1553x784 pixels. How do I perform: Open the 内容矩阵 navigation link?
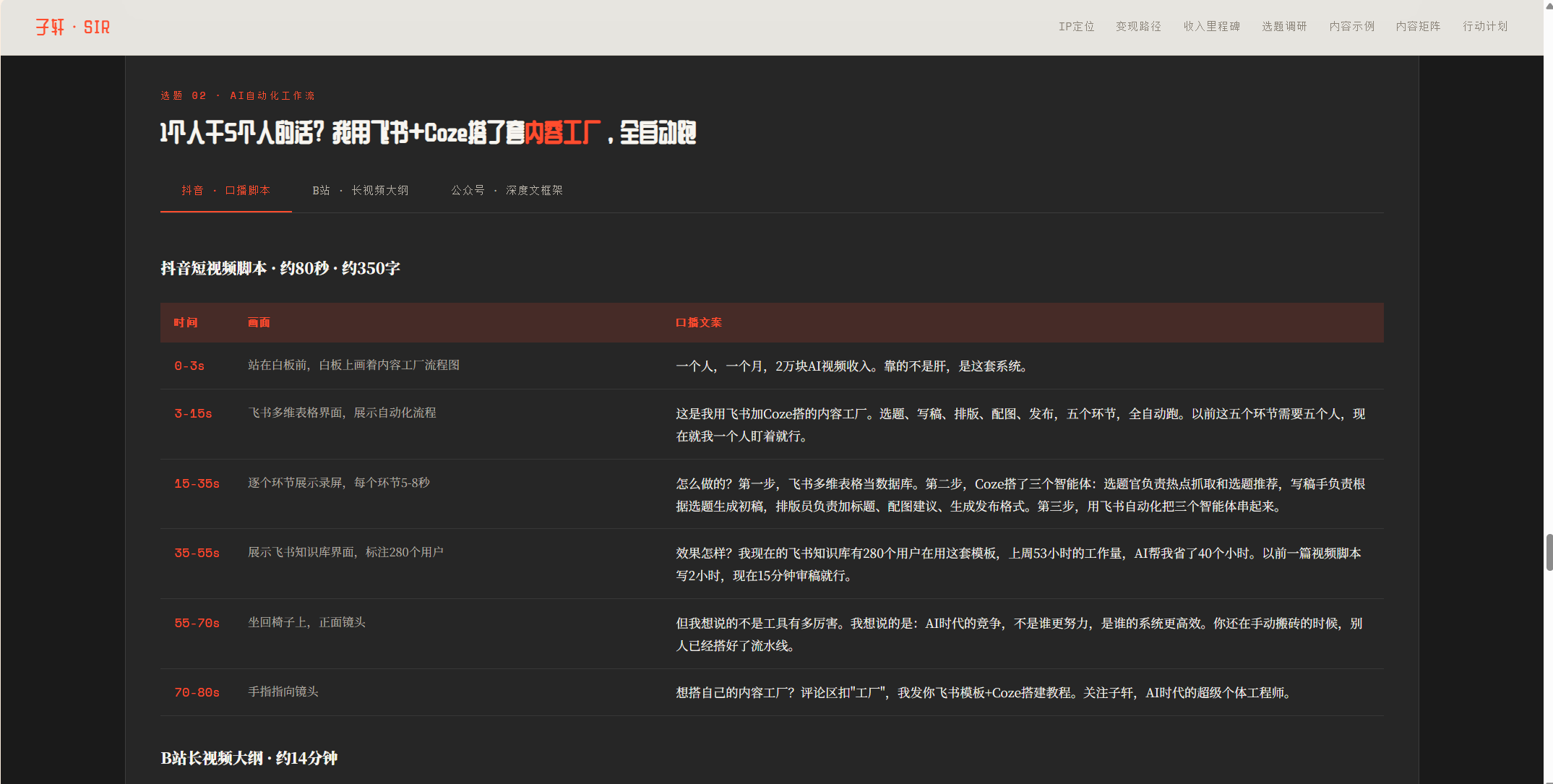[1418, 27]
